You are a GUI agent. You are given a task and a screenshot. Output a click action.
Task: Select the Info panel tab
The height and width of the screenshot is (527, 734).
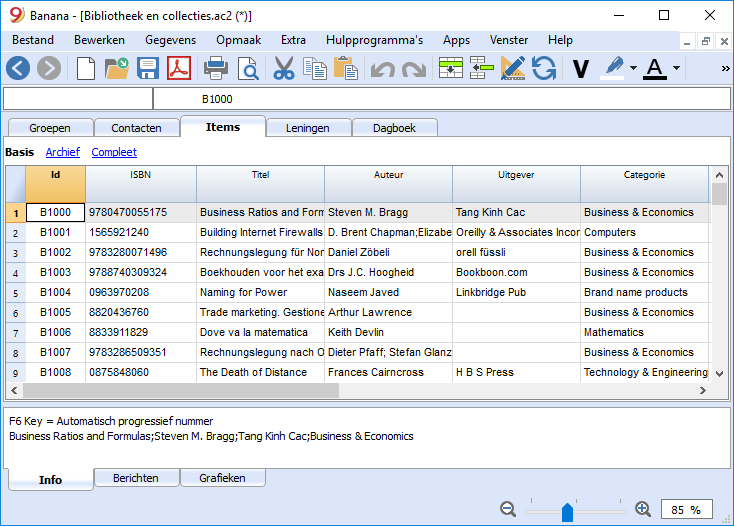click(x=51, y=480)
